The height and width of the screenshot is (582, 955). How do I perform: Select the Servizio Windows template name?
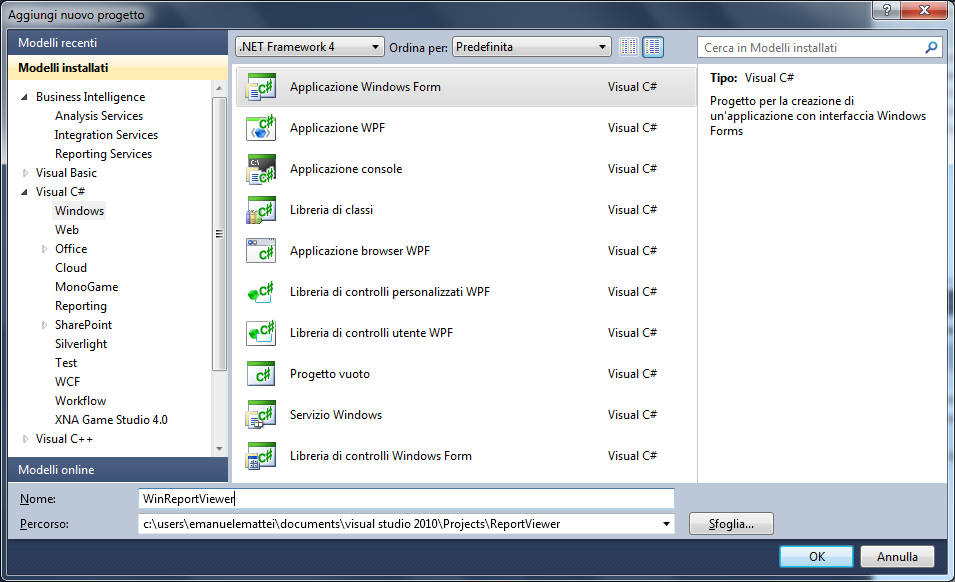[336, 415]
